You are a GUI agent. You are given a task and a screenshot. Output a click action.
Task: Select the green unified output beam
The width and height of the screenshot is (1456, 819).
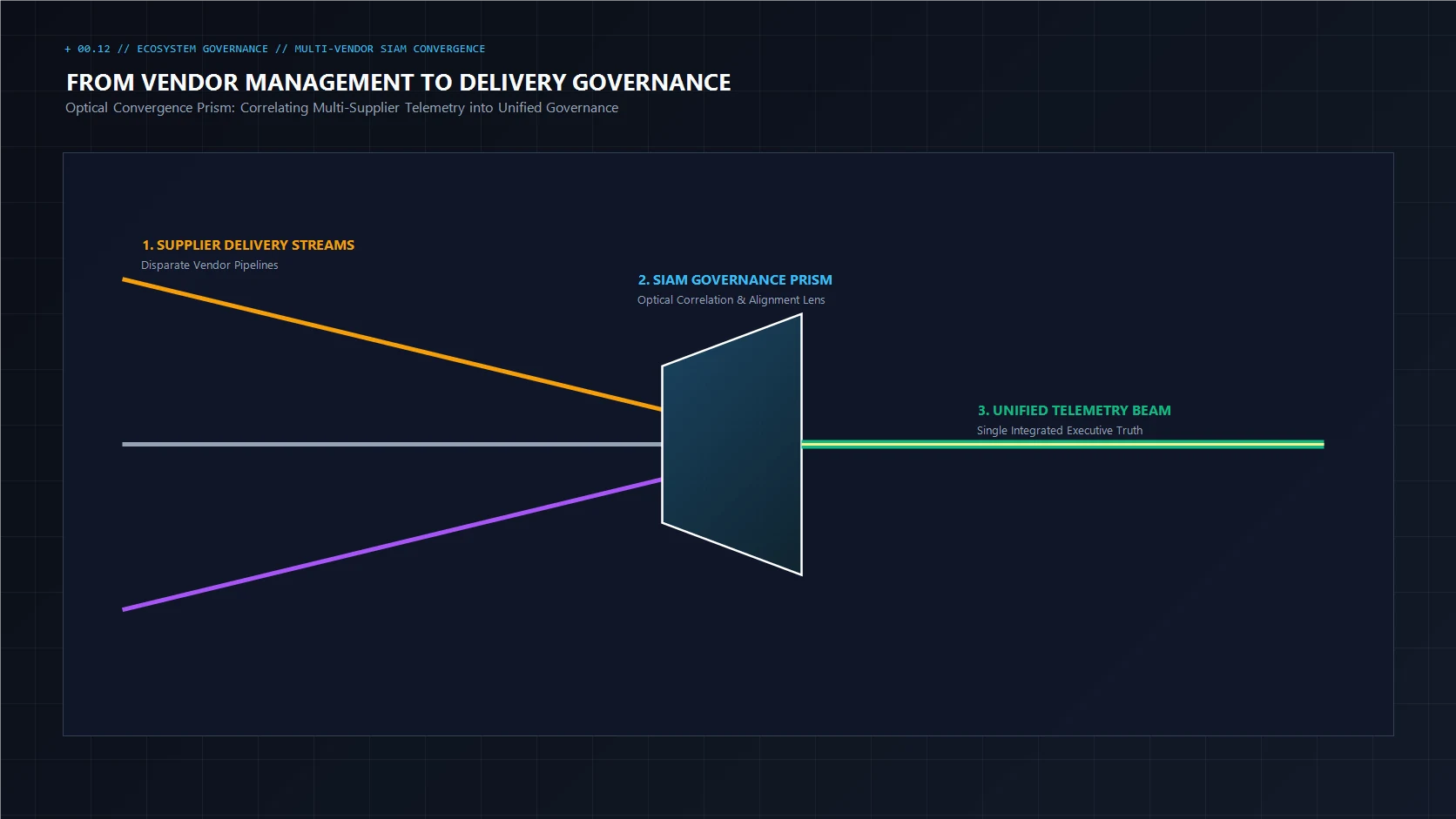1062,445
